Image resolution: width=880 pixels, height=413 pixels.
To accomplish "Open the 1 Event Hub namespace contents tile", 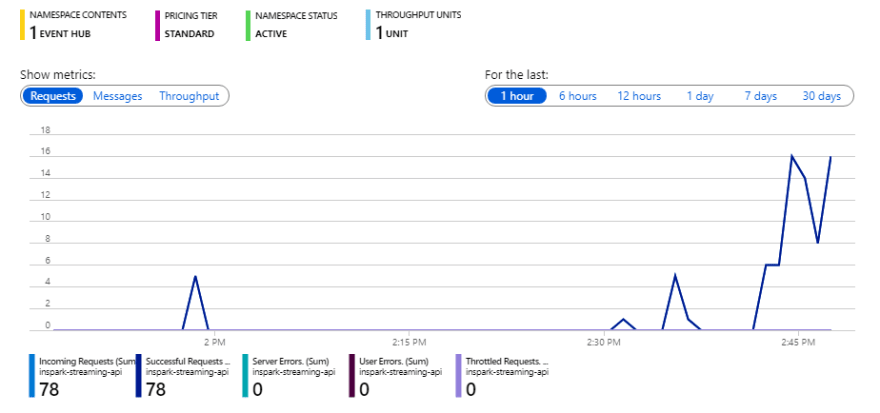I will pyautogui.click(x=72, y=25).
